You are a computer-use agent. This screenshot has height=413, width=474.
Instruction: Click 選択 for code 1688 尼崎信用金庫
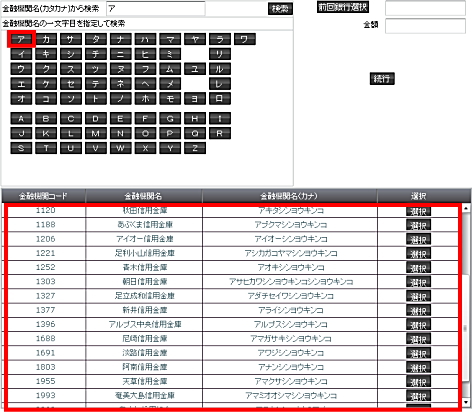pyautogui.click(x=418, y=339)
